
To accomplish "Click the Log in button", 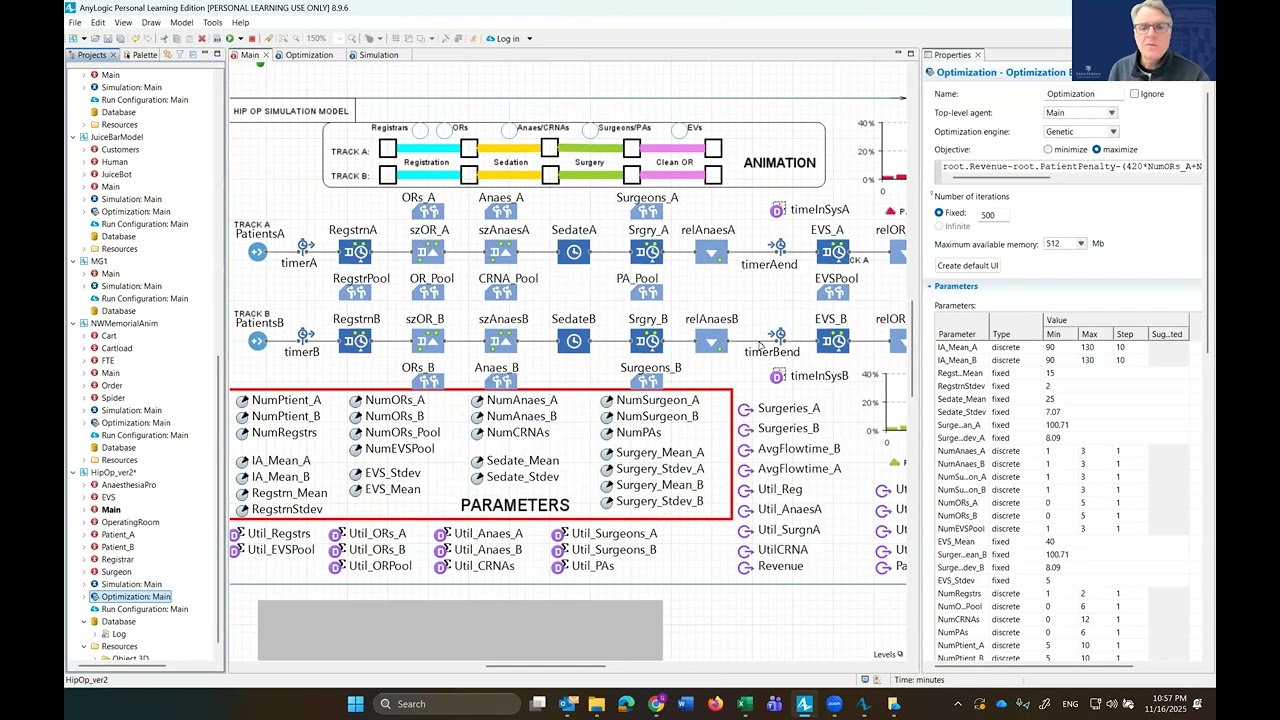I will click(x=503, y=39).
